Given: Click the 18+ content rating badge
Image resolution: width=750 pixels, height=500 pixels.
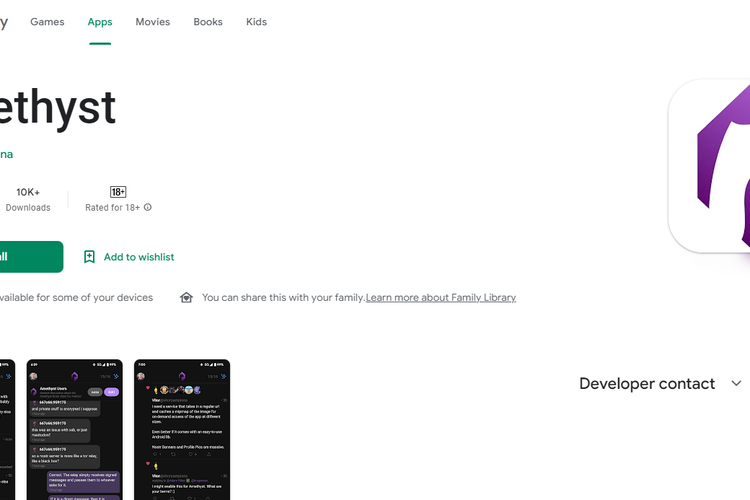Looking at the screenshot, I should click(x=118, y=192).
